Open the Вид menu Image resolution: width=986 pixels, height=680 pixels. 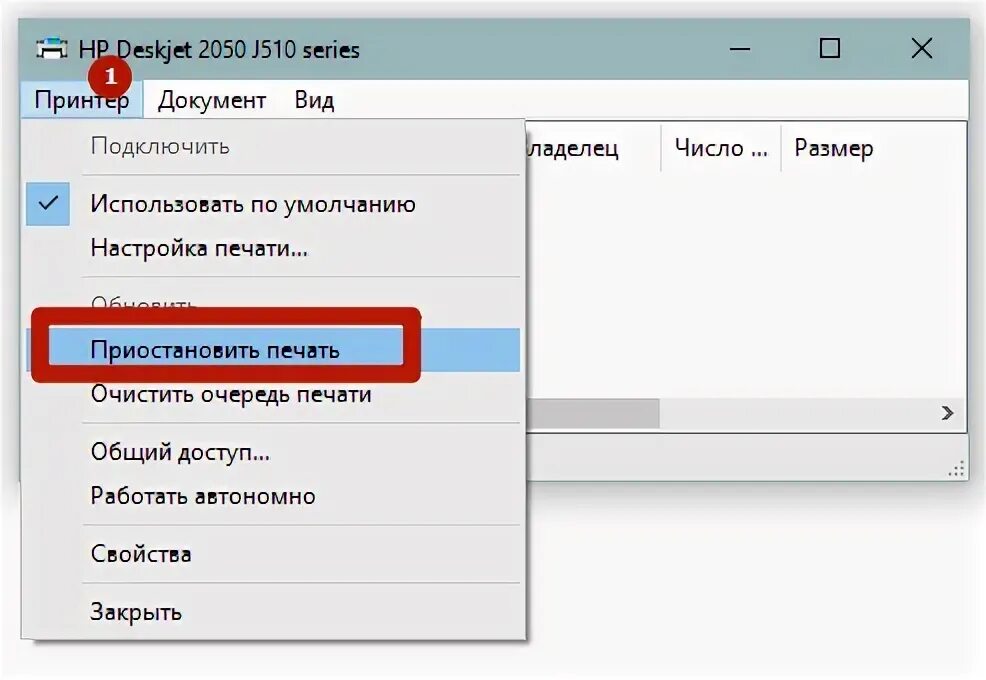(x=314, y=100)
